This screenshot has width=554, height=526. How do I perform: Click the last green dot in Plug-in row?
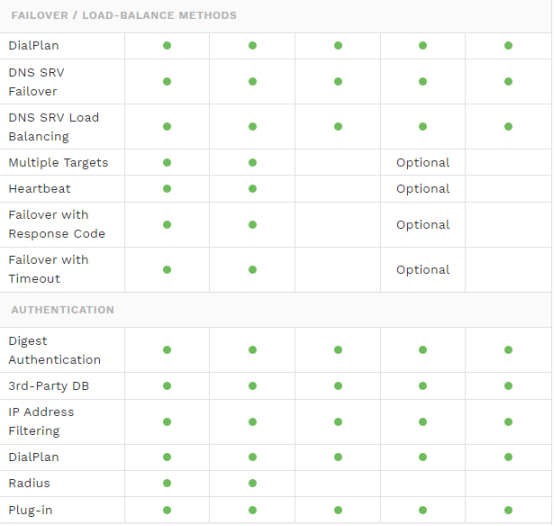(x=508, y=510)
